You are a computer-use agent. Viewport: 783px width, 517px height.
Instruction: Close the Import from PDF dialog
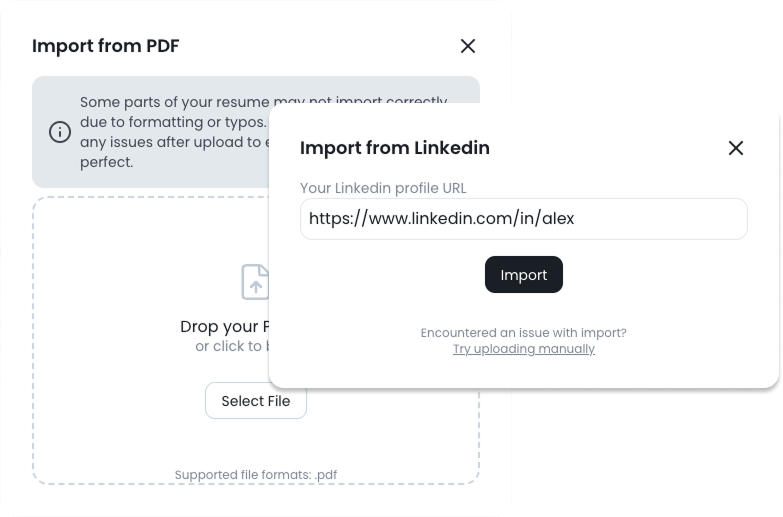(467, 46)
